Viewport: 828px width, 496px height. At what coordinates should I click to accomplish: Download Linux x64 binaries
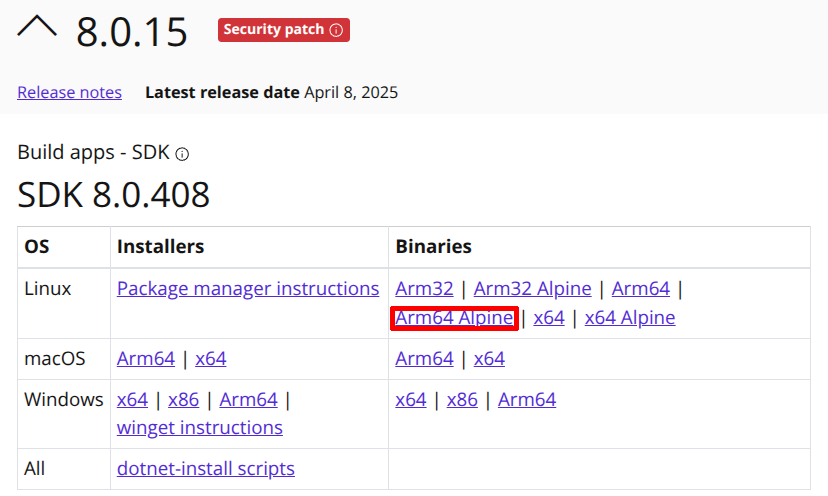click(x=549, y=318)
